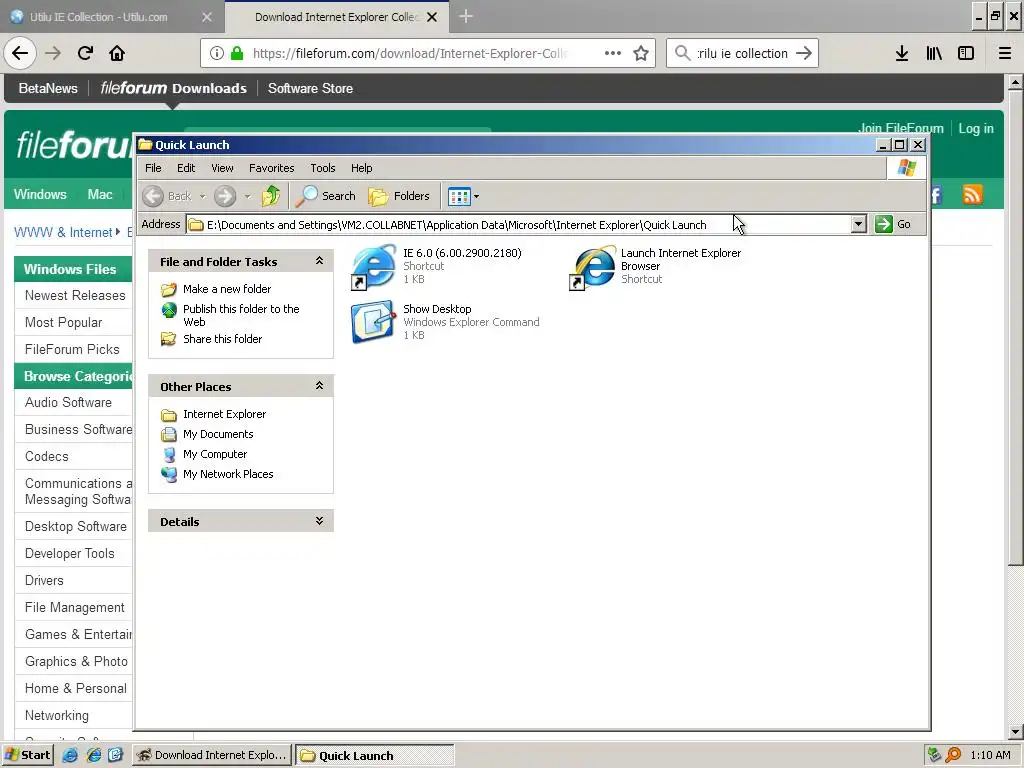Open Explorer address bar dropdown

[859, 224]
